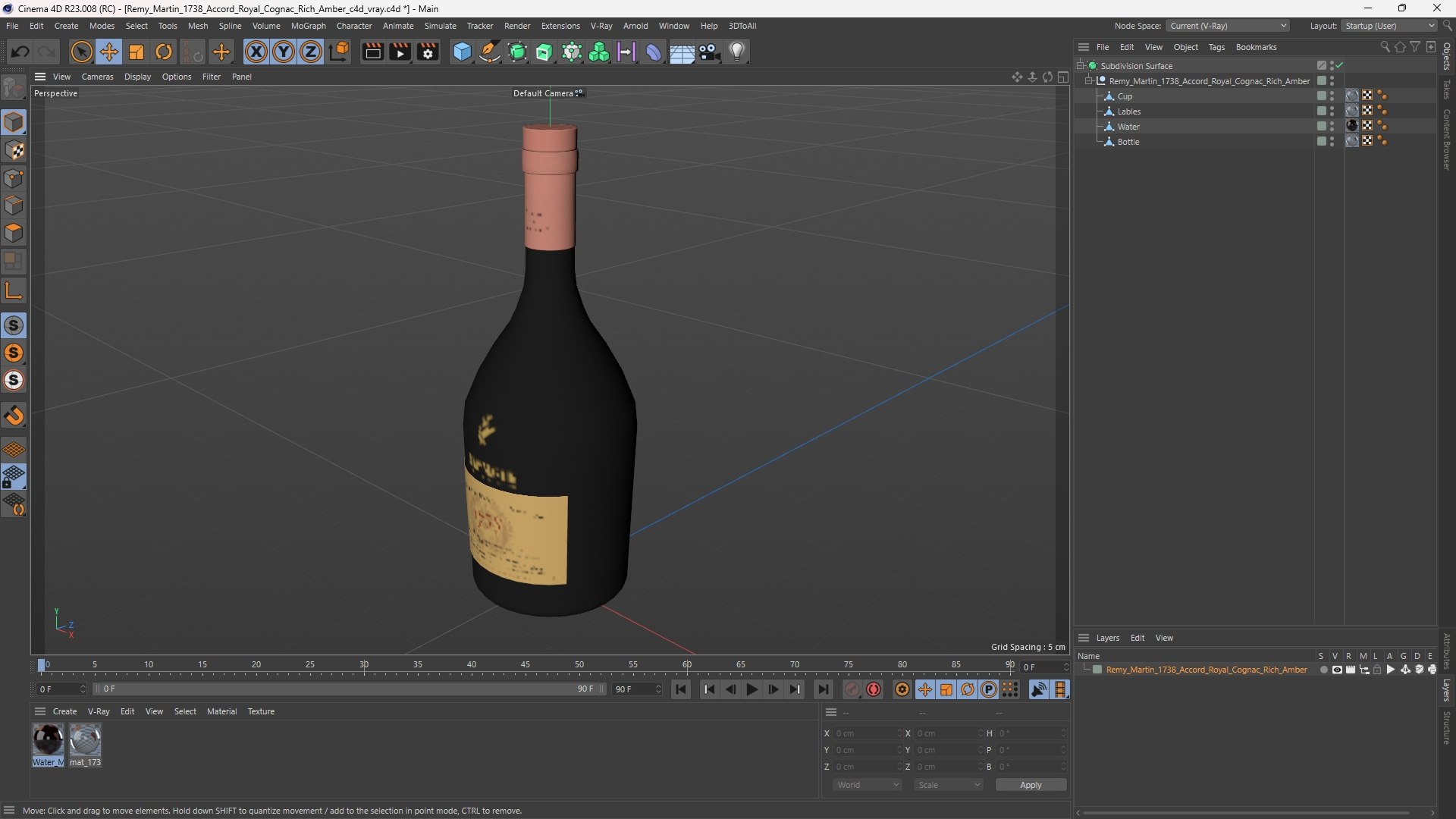Collapse the Subdivision Surface tree node
Viewport: 1456px width, 819px height.
(1081, 66)
